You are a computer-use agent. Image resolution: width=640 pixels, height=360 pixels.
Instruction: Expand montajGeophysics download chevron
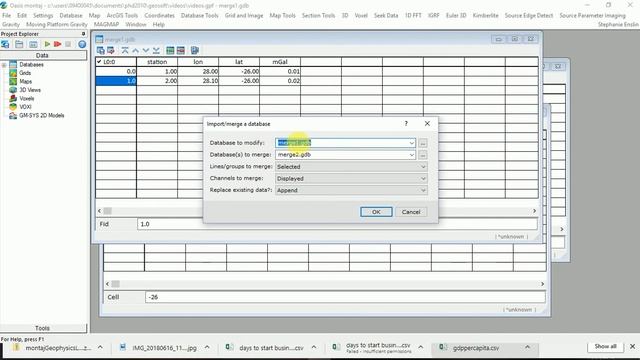[x=100, y=347]
